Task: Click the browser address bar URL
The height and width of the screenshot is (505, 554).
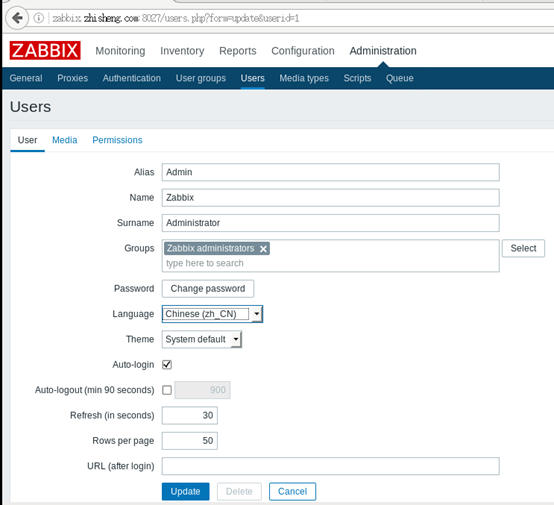Action: [176, 18]
